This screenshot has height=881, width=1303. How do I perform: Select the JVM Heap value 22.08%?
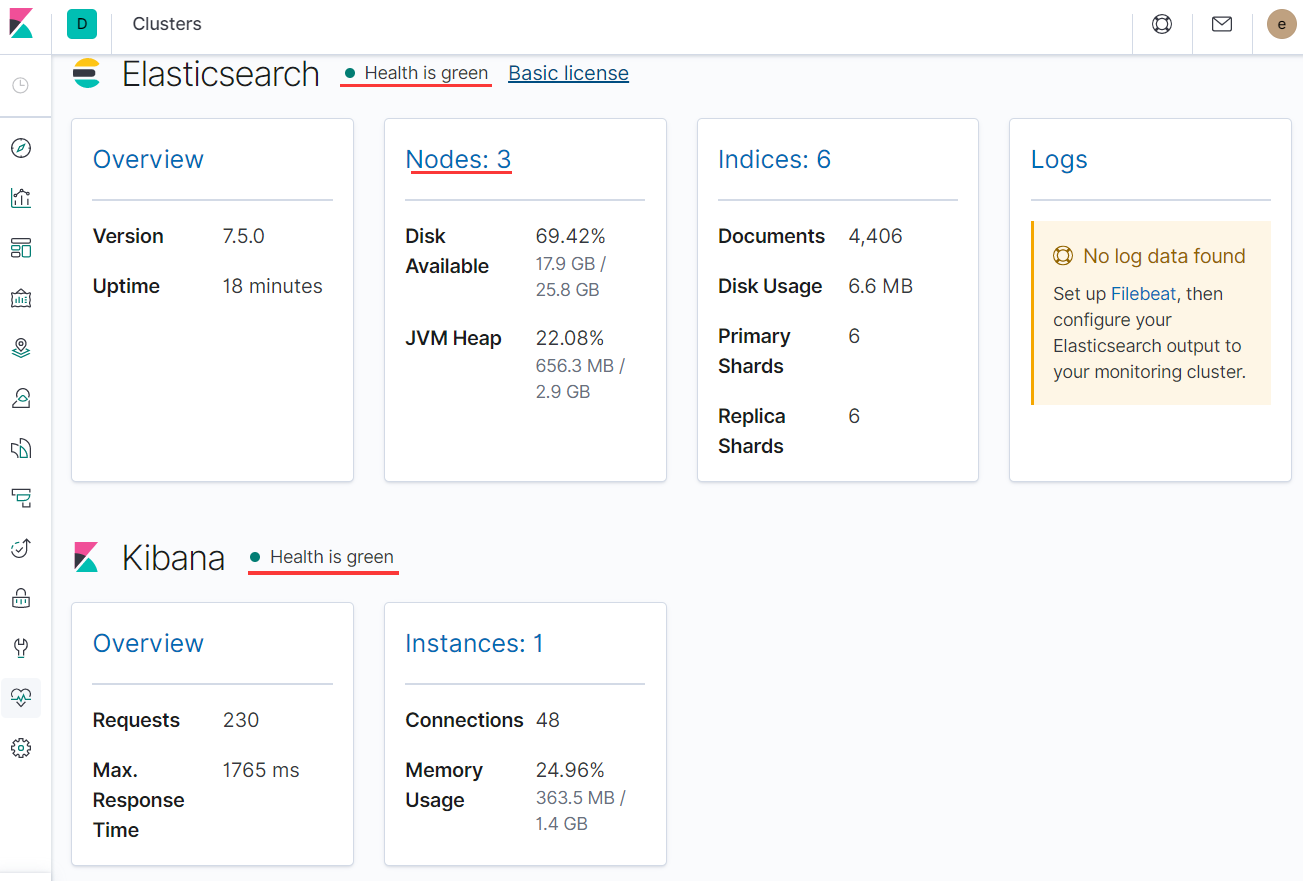pyautogui.click(x=570, y=338)
